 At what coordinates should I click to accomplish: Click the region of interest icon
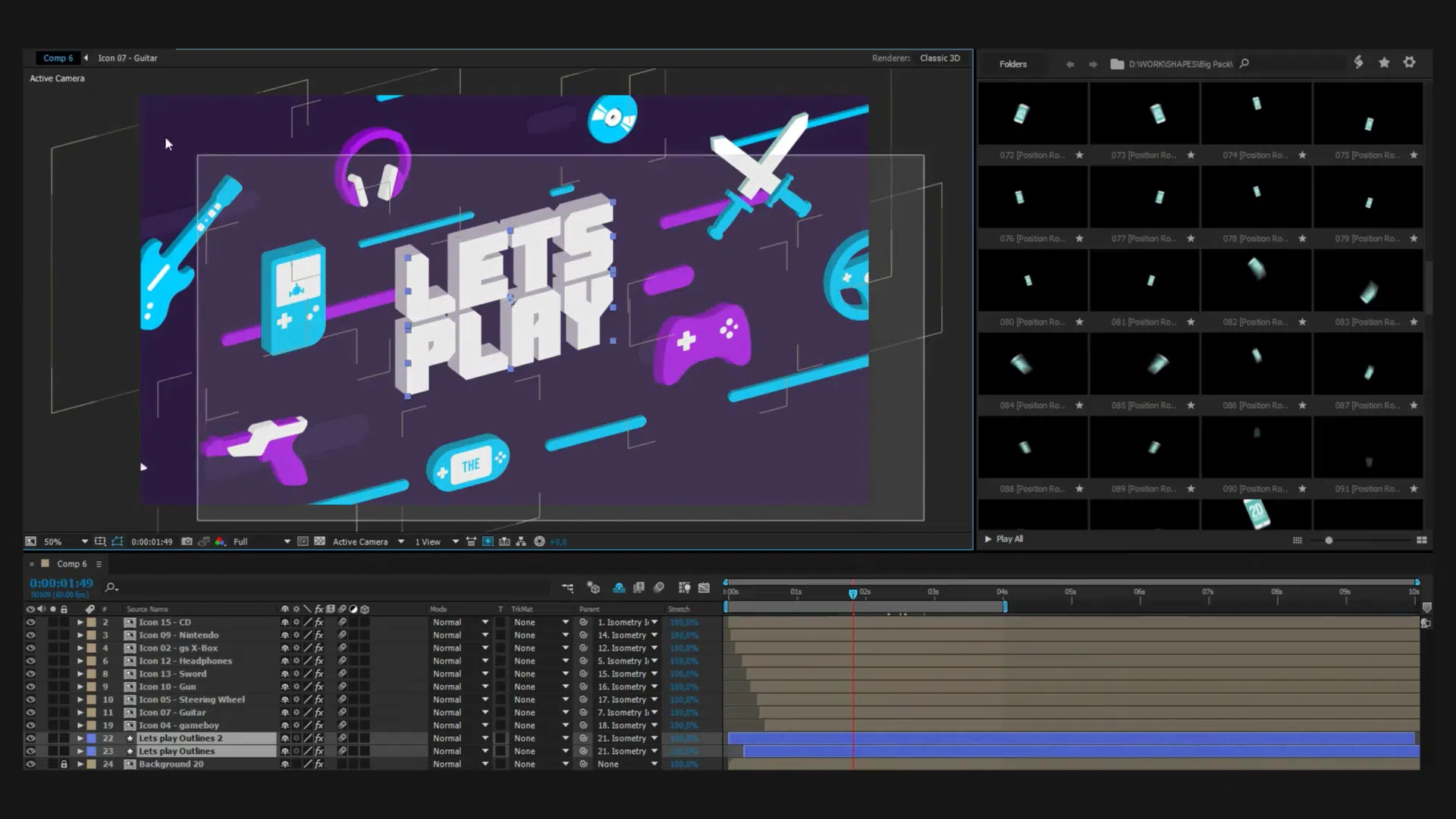point(303,541)
